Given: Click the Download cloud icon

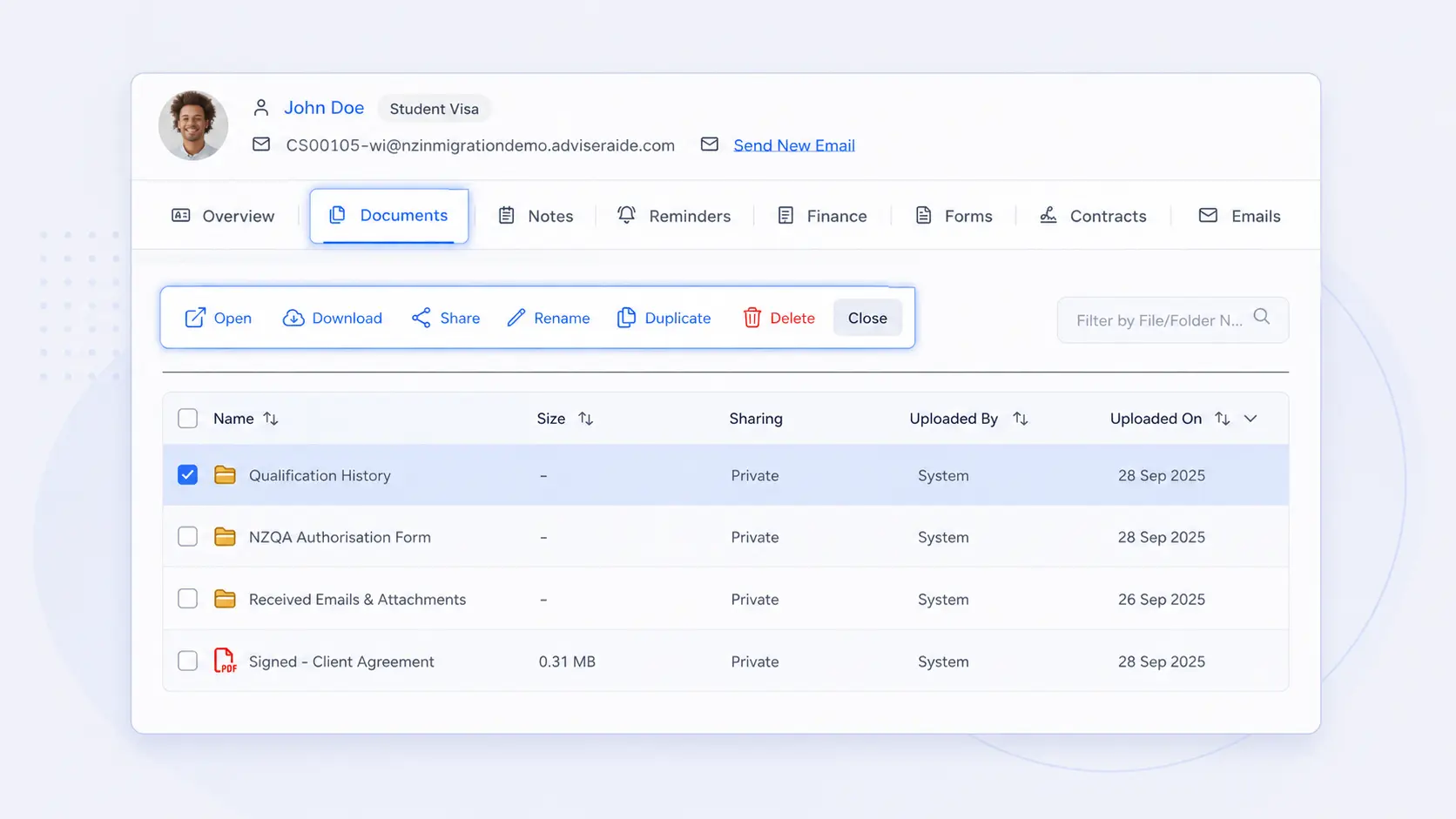Looking at the screenshot, I should tap(293, 318).
